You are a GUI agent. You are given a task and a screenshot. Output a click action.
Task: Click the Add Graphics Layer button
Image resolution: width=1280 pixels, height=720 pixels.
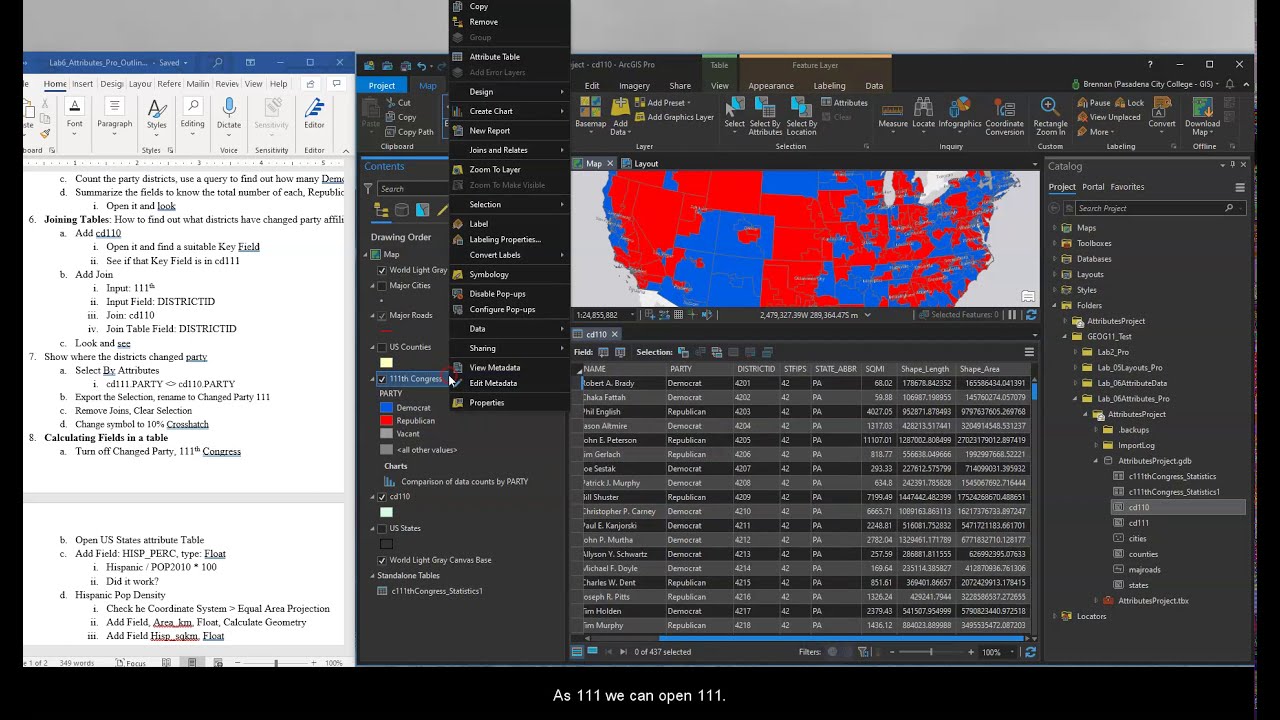[674, 117]
